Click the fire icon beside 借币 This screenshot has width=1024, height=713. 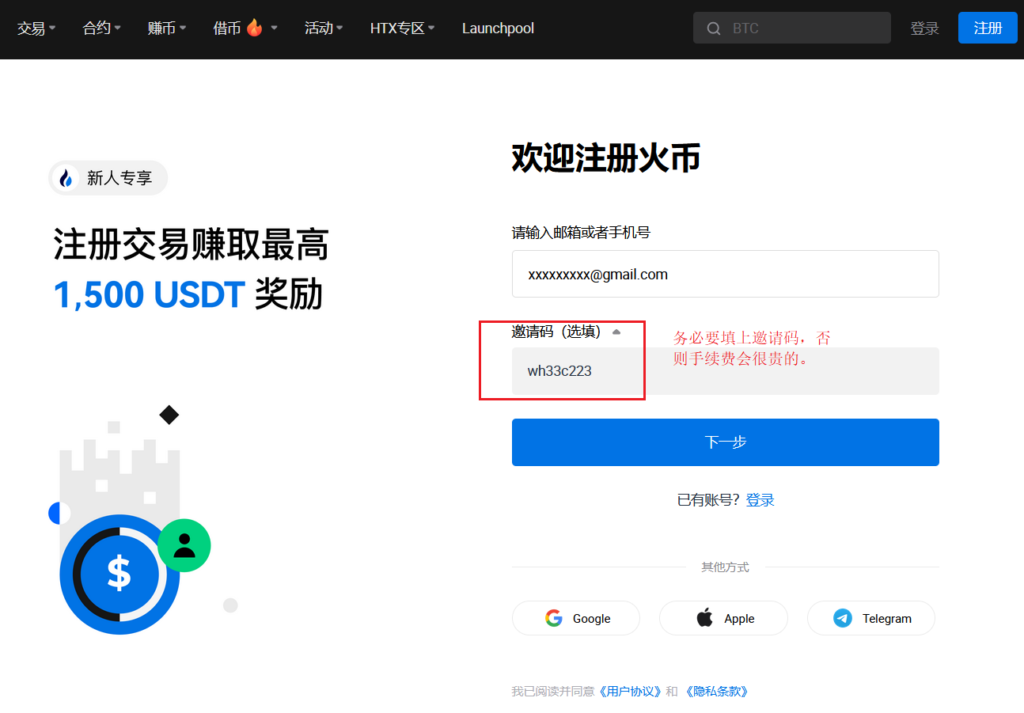pos(254,27)
